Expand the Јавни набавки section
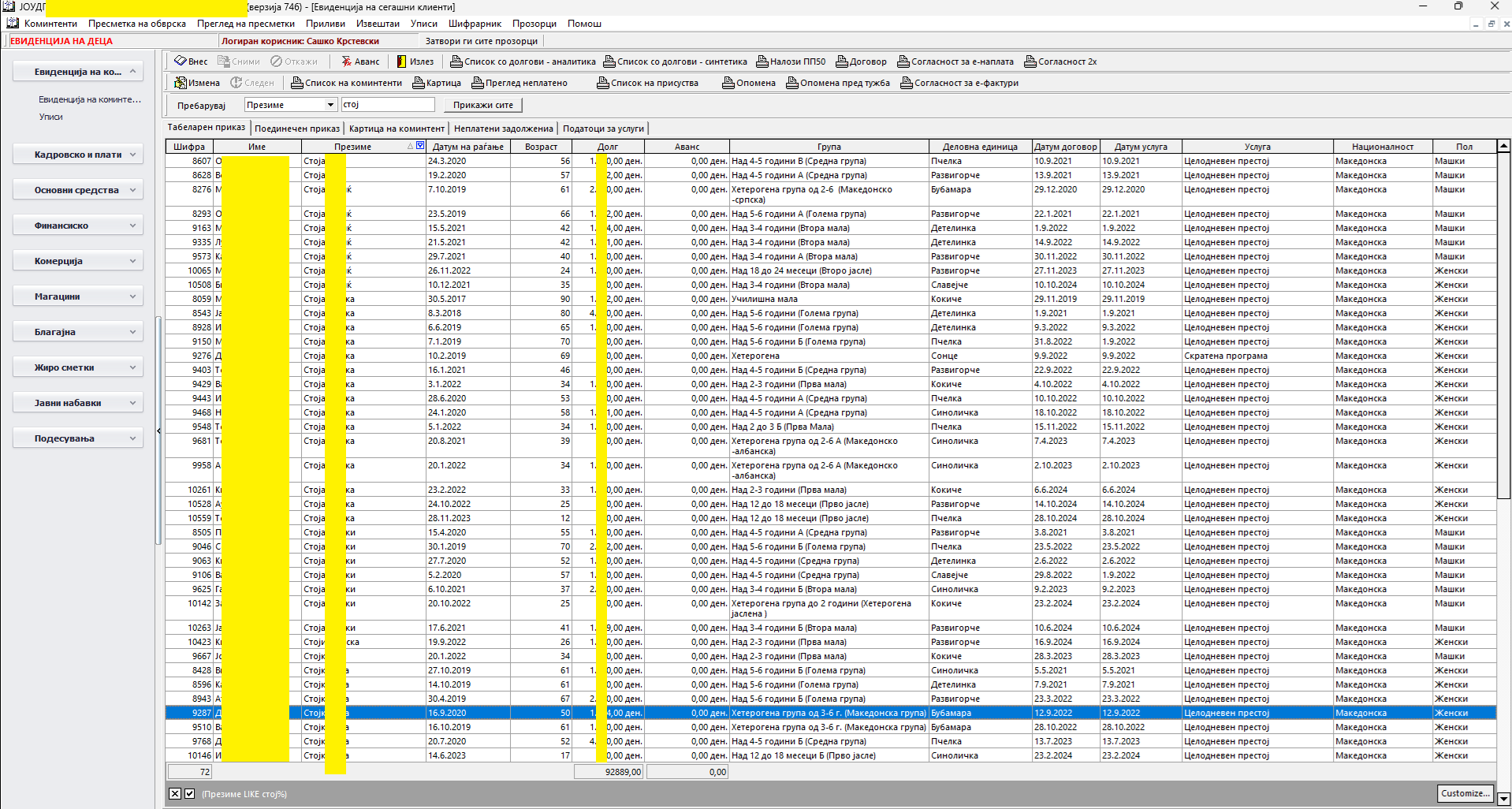The image size is (1512, 809). pyautogui.click(x=77, y=403)
